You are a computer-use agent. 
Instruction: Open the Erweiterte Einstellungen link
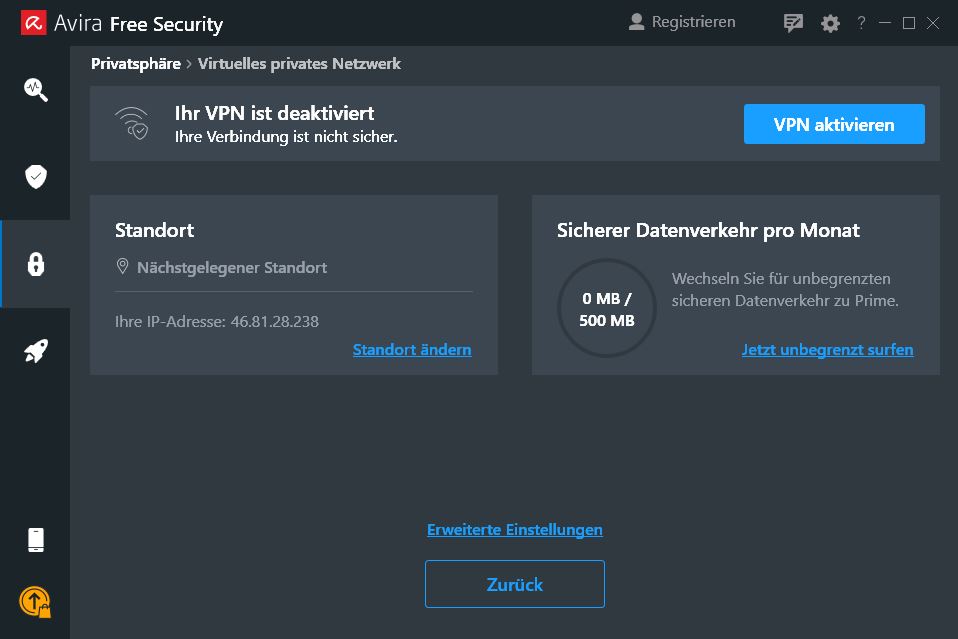tap(514, 530)
